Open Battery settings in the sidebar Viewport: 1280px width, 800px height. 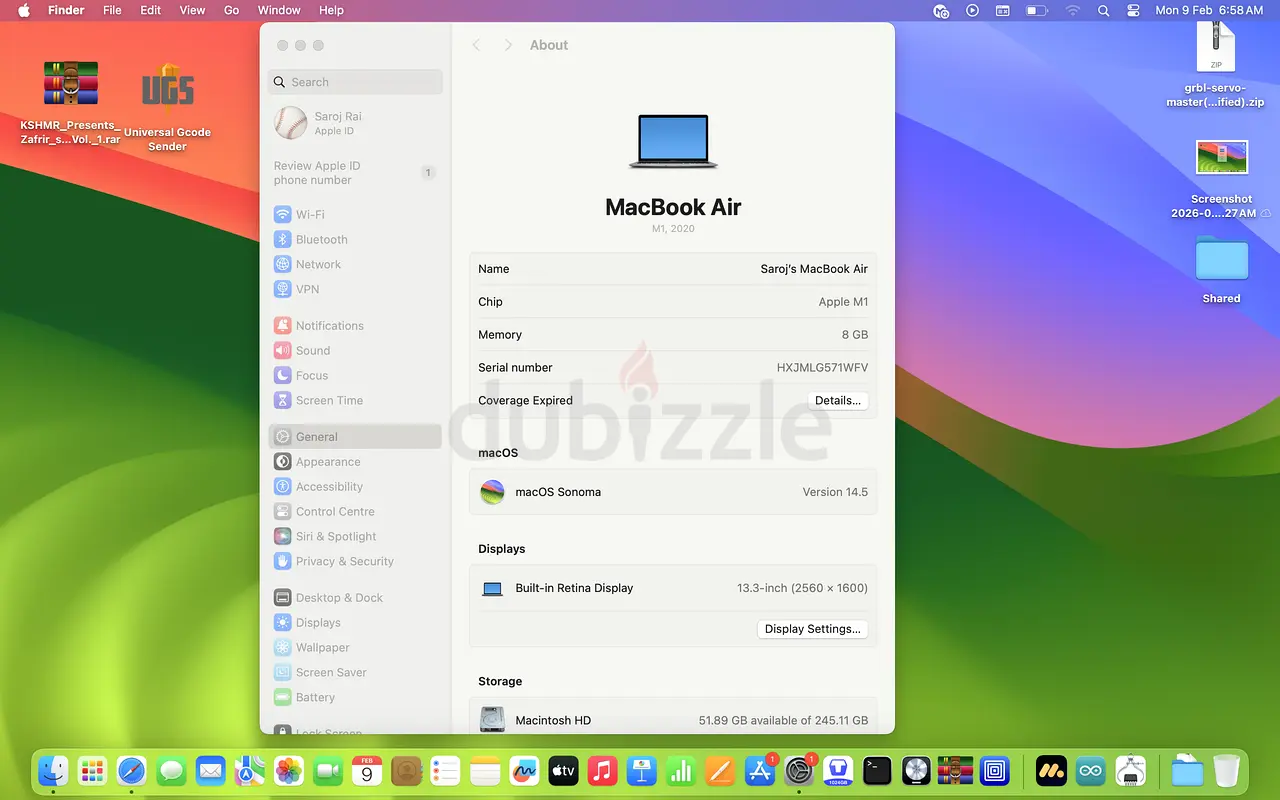[x=315, y=698]
